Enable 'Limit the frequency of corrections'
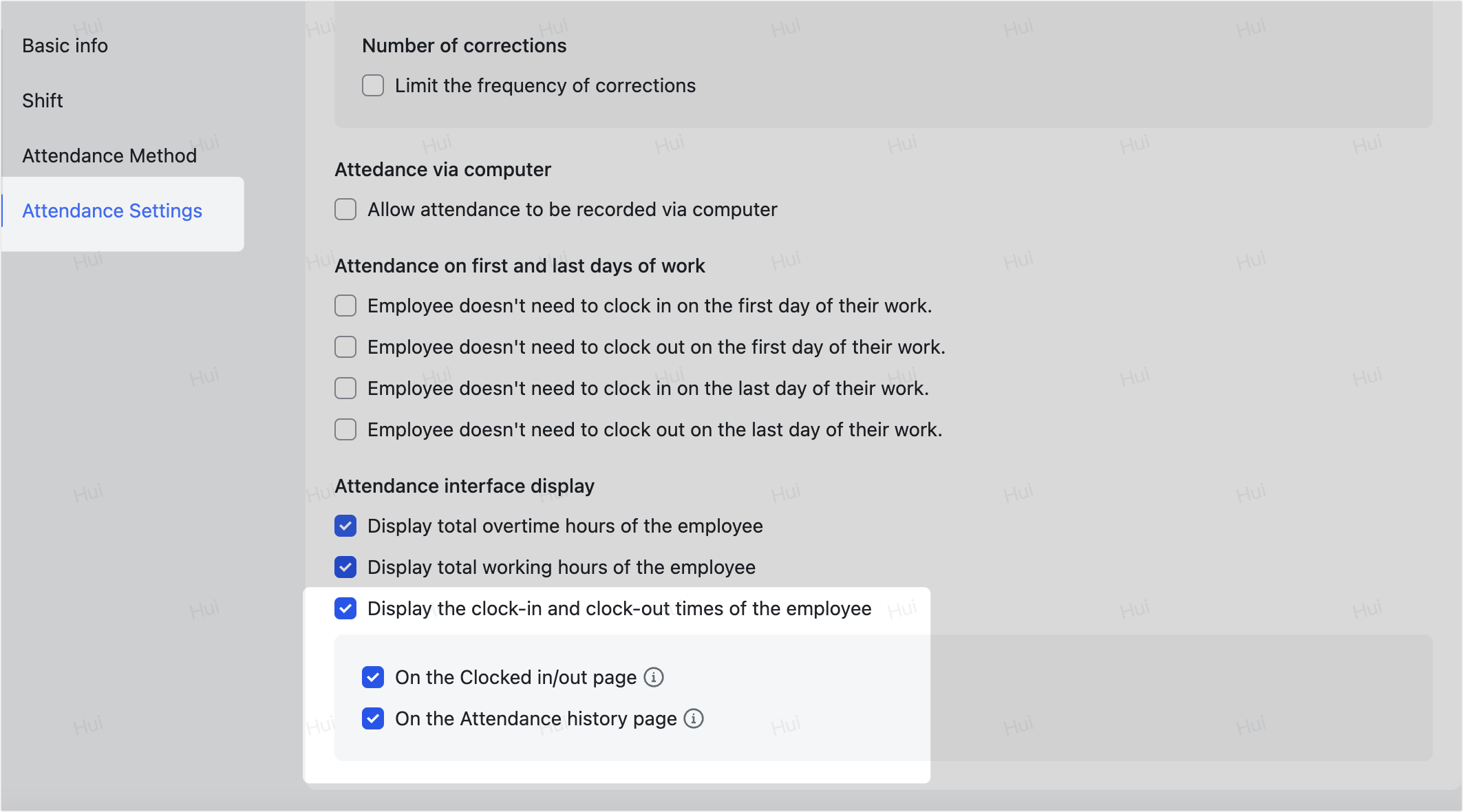This screenshot has width=1463, height=812. 373,85
